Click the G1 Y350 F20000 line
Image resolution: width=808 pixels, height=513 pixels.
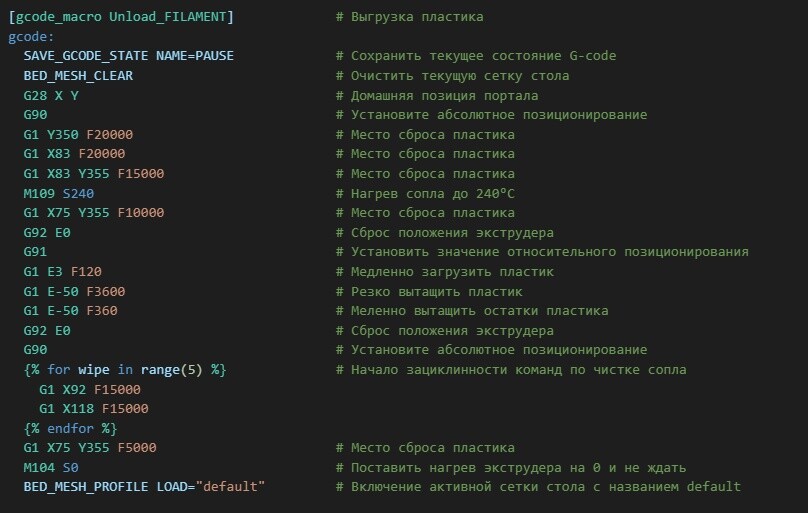pos(78,134)
